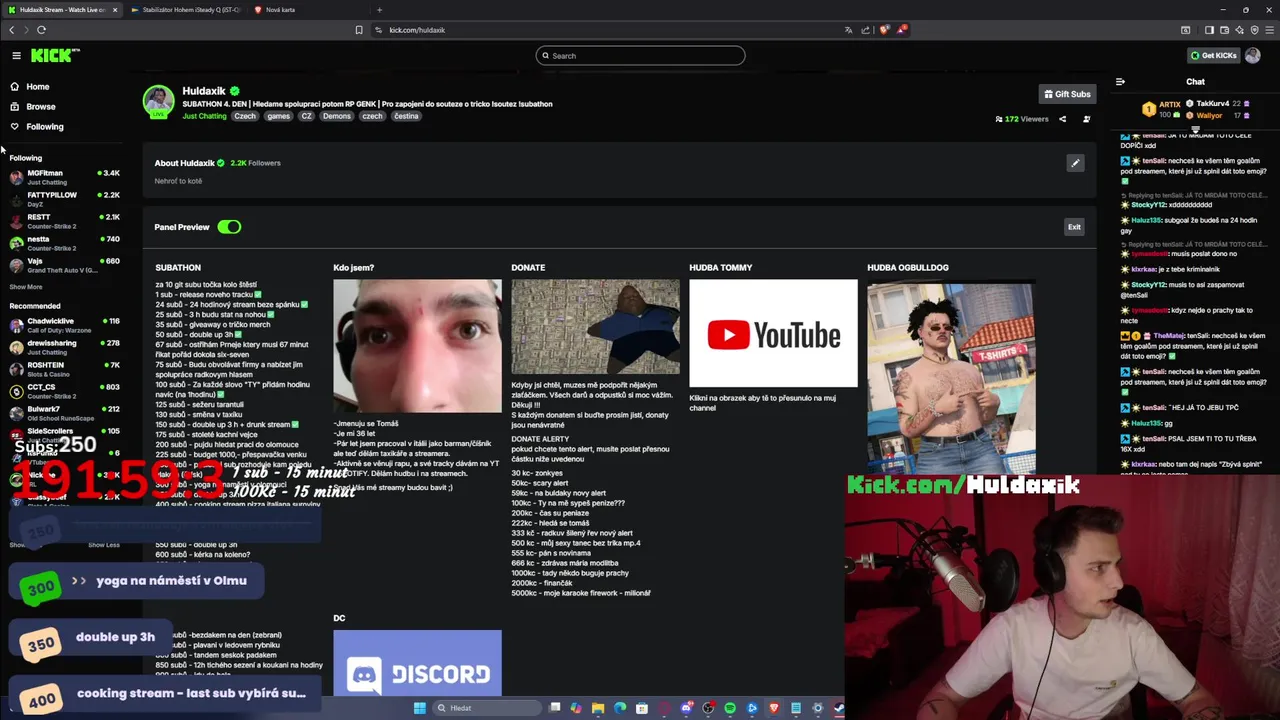Open the Brave browser main menu
Image resolution: width=1280 pixels, height=720 pixels.
click(x=1269, y=30)
